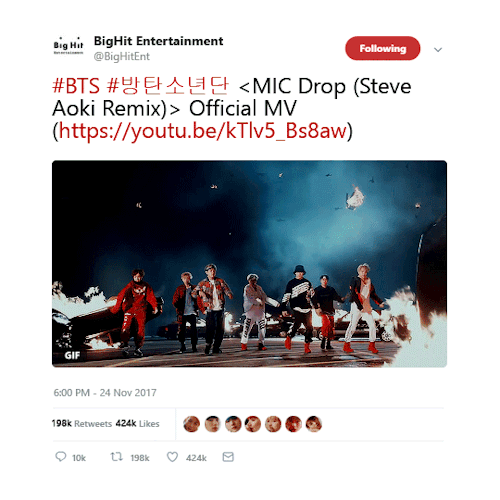The width and height of the screenshot is (500, 500).
Task: Click the 6:00 PM 24 Nov 2017 timestamp
Action: tap(105, 393)
